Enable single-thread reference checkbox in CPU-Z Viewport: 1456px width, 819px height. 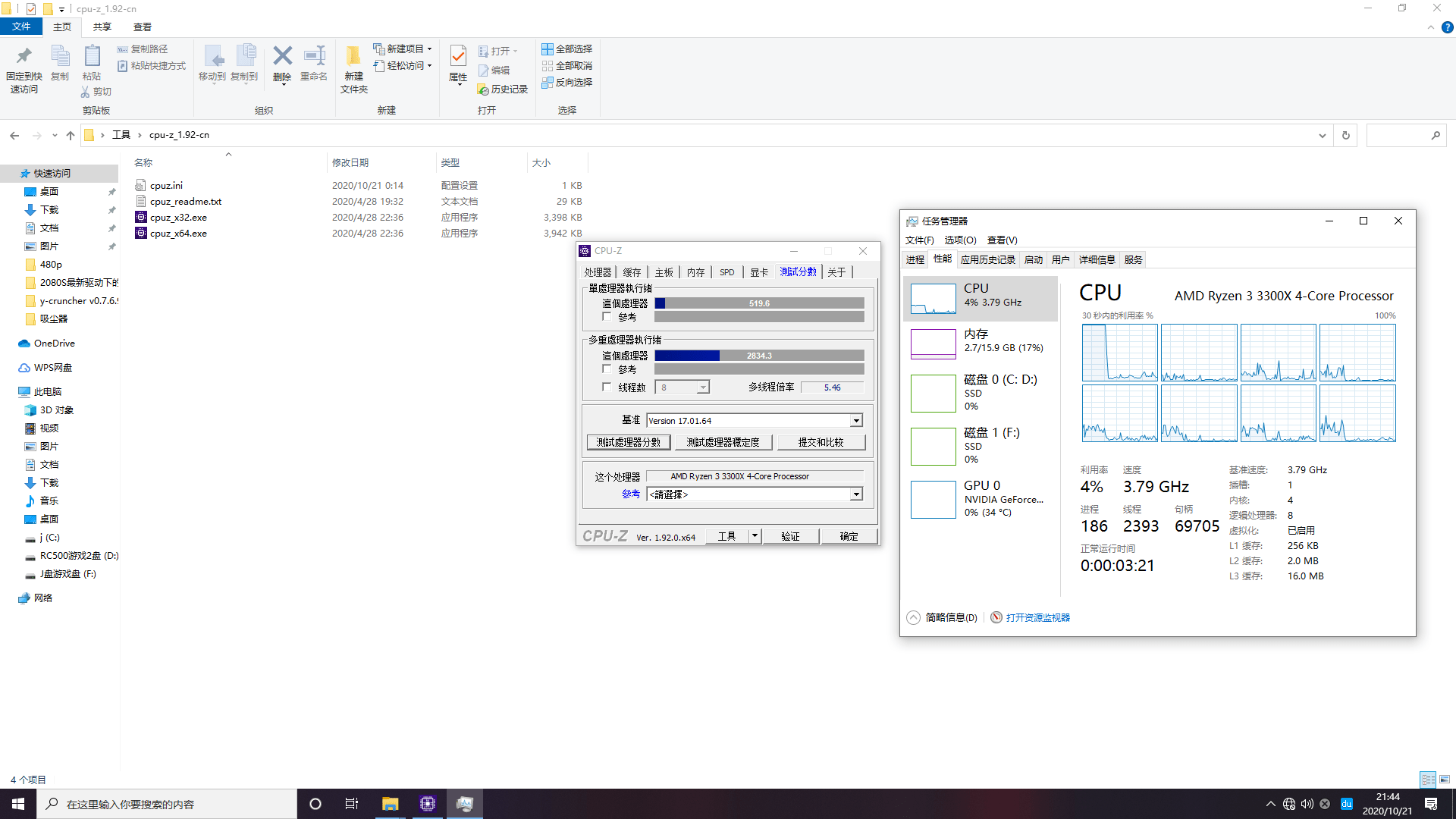pyautogui.click(x=607, y=317)
